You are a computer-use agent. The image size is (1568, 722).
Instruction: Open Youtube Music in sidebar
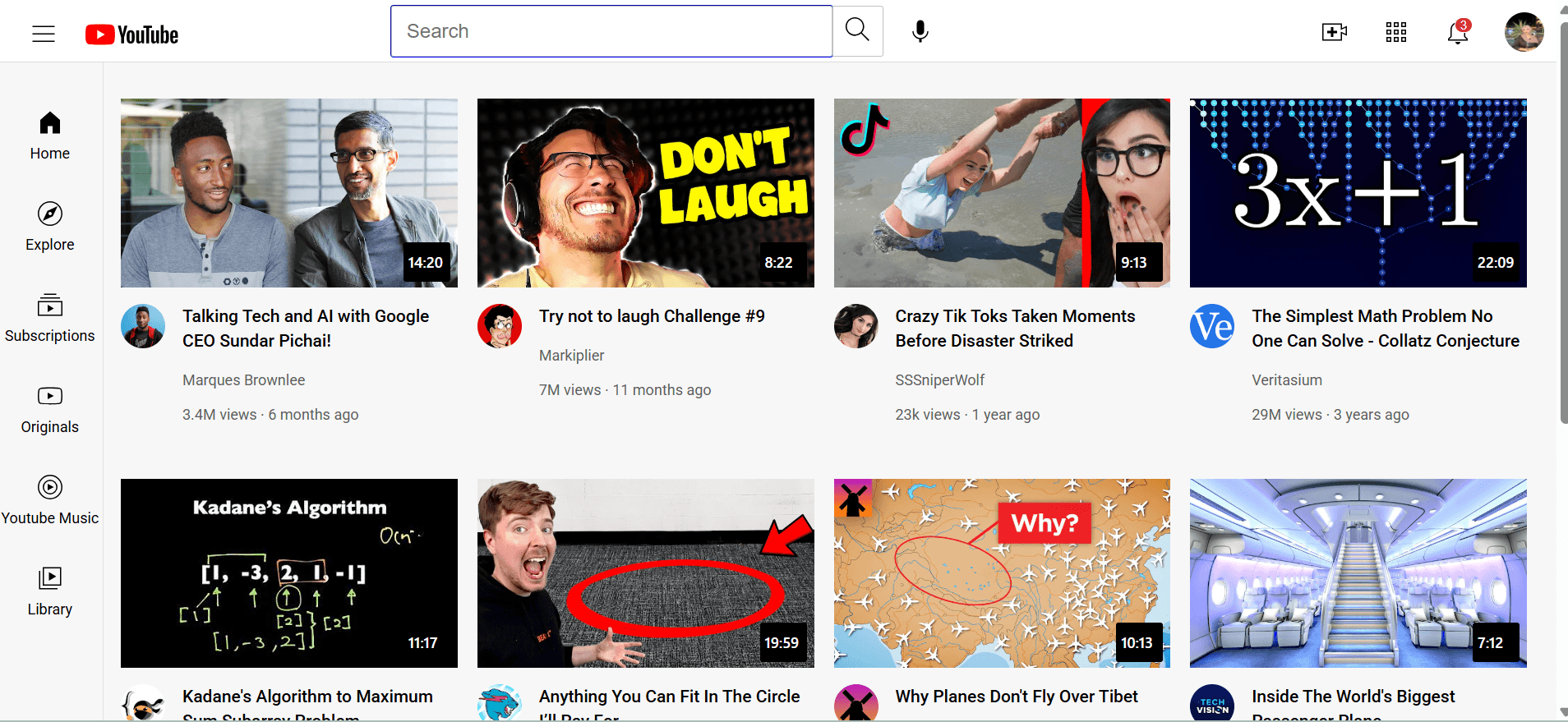click(x=50, y=501)
